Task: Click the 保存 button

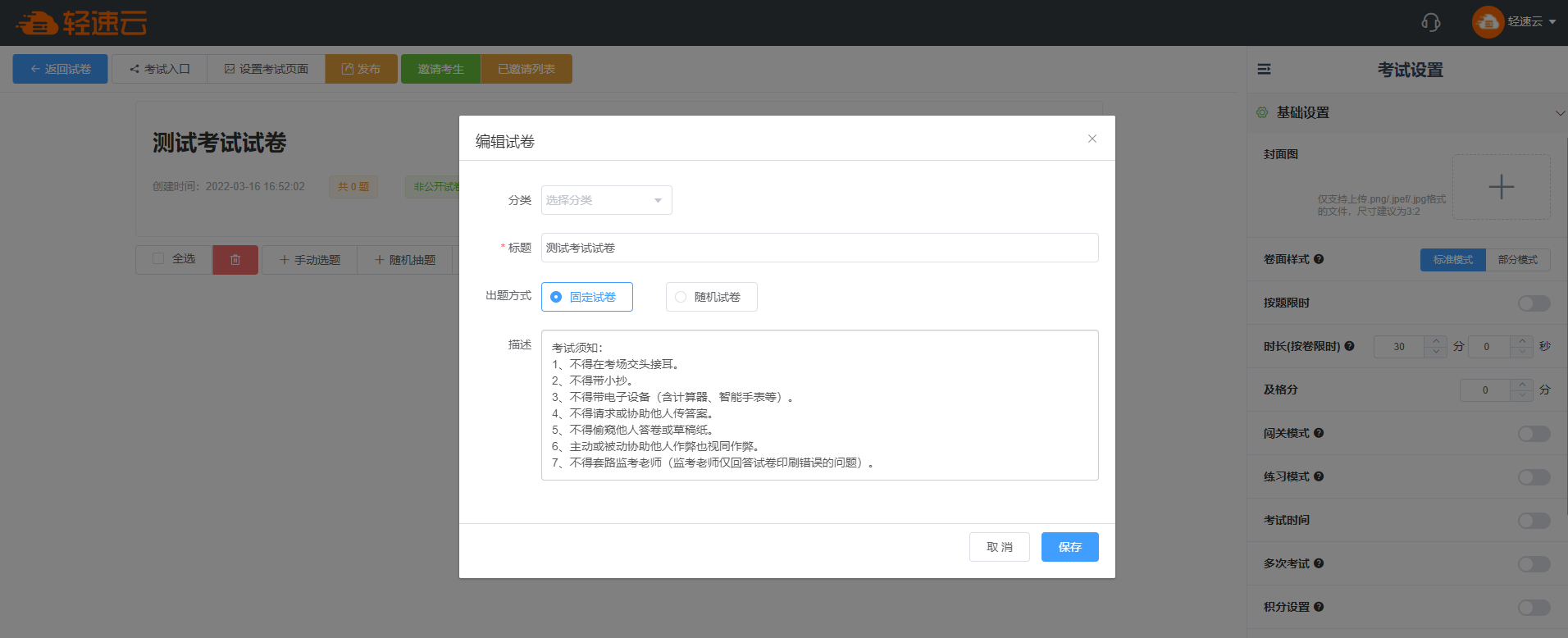Action: (1069, 547)
